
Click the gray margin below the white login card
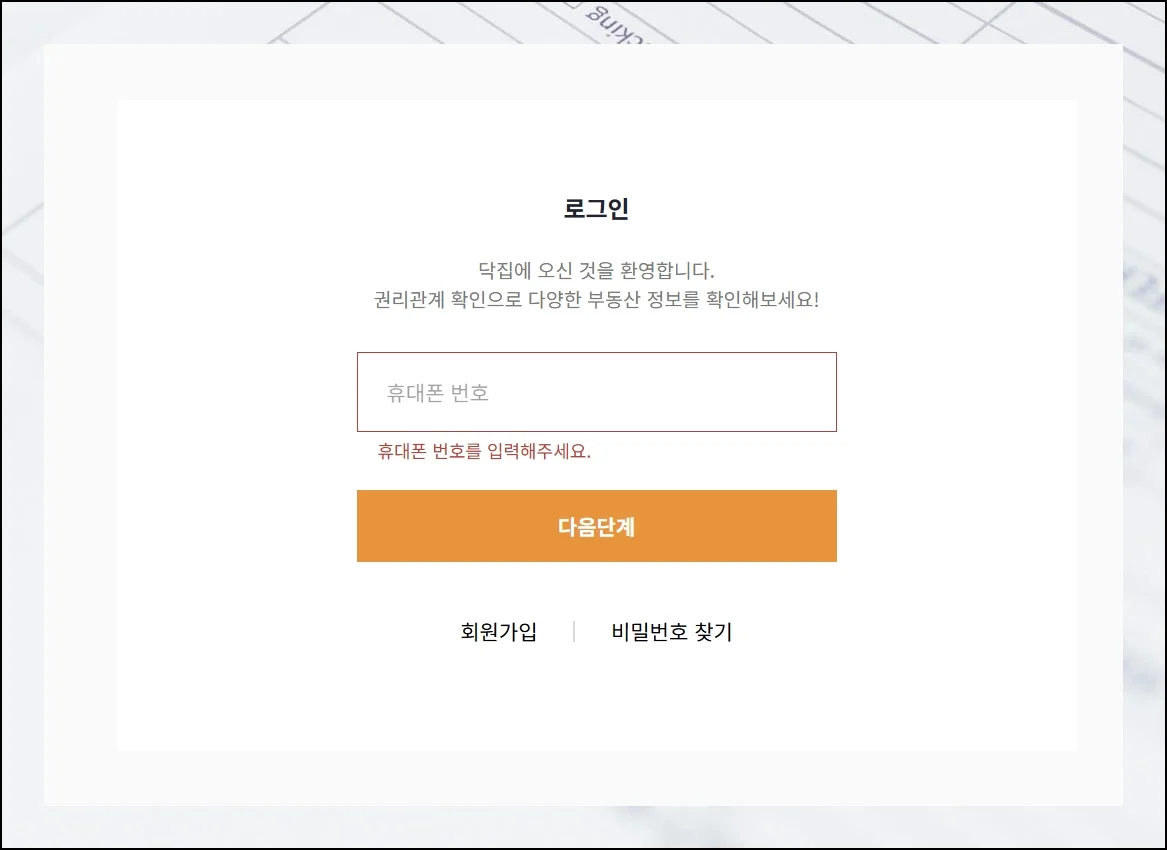click(x=596, y=778)
